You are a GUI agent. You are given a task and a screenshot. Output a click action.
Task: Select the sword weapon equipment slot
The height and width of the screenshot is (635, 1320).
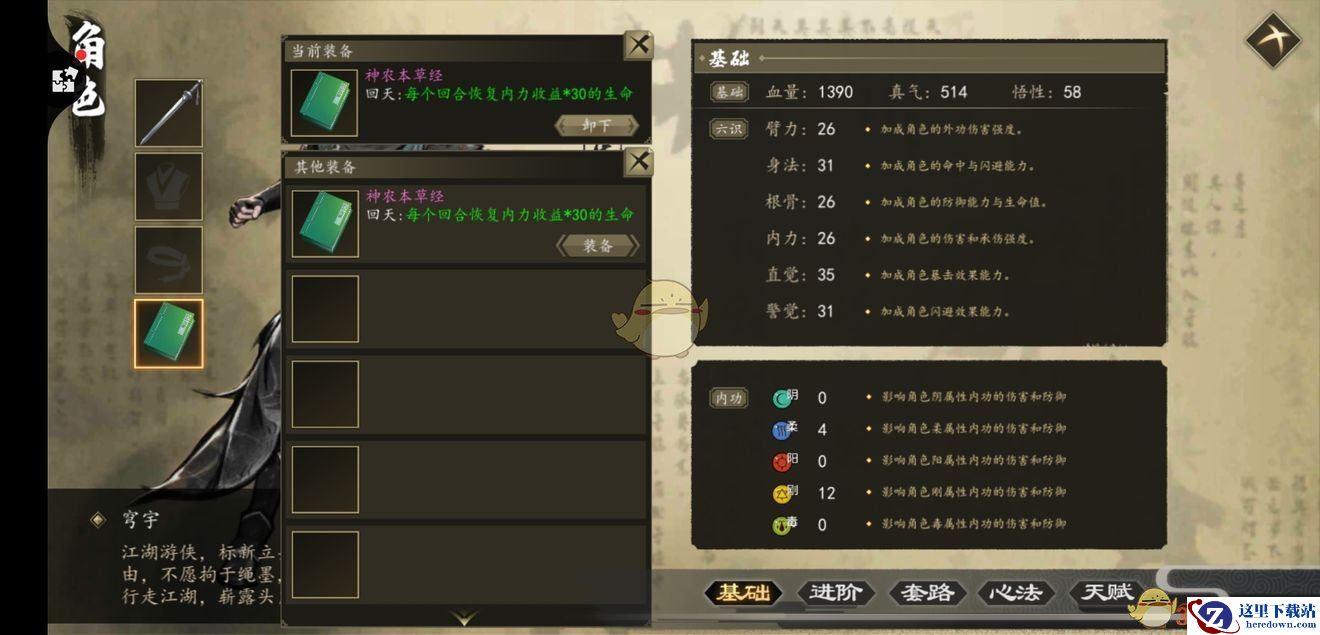[169, 113]
